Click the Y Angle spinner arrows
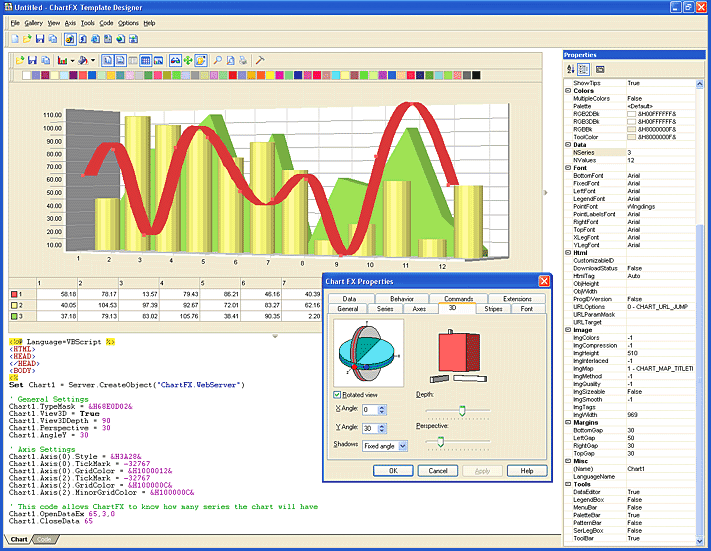 pyautogui.click(x=382, y=428)
